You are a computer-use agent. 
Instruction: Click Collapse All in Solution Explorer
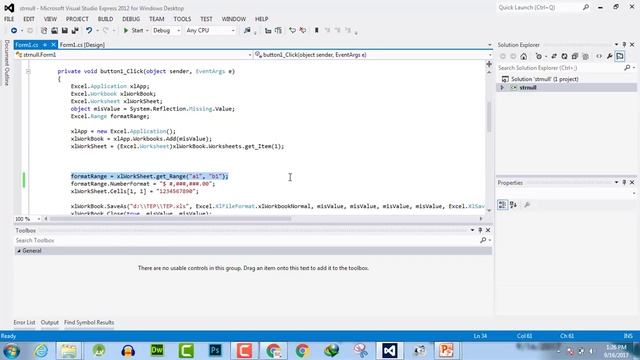(x=575, y=56)
